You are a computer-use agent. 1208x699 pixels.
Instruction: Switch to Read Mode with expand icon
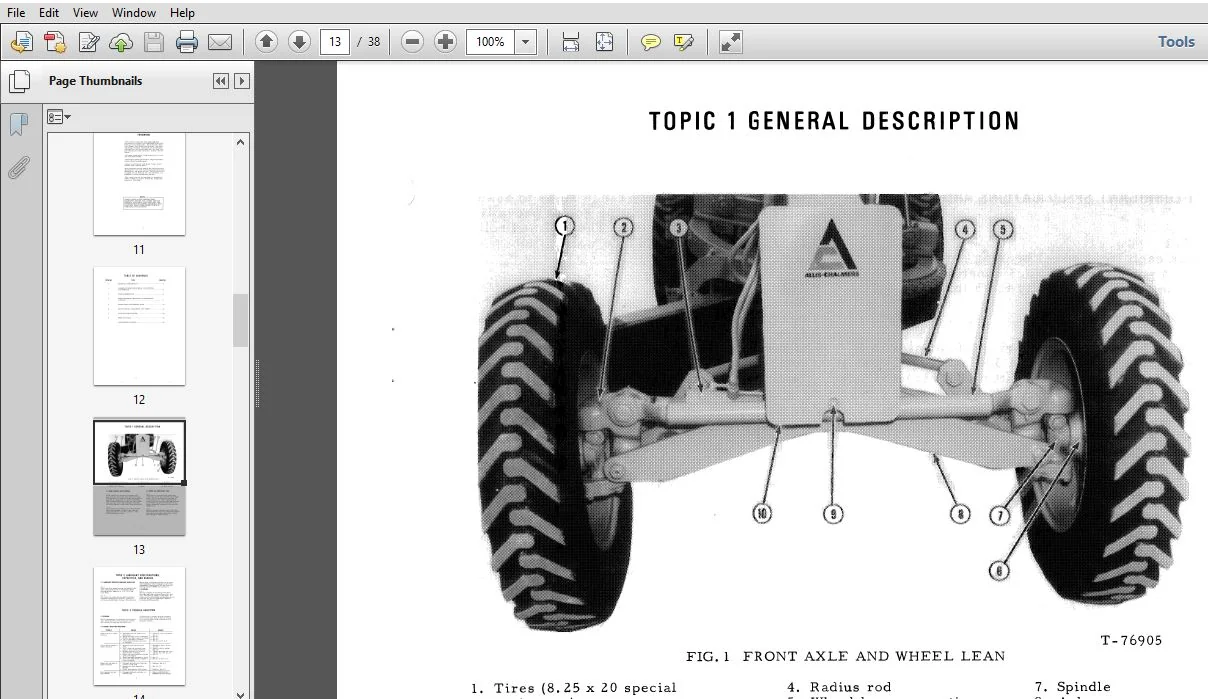pyautogui.click(x=730, y=42)
